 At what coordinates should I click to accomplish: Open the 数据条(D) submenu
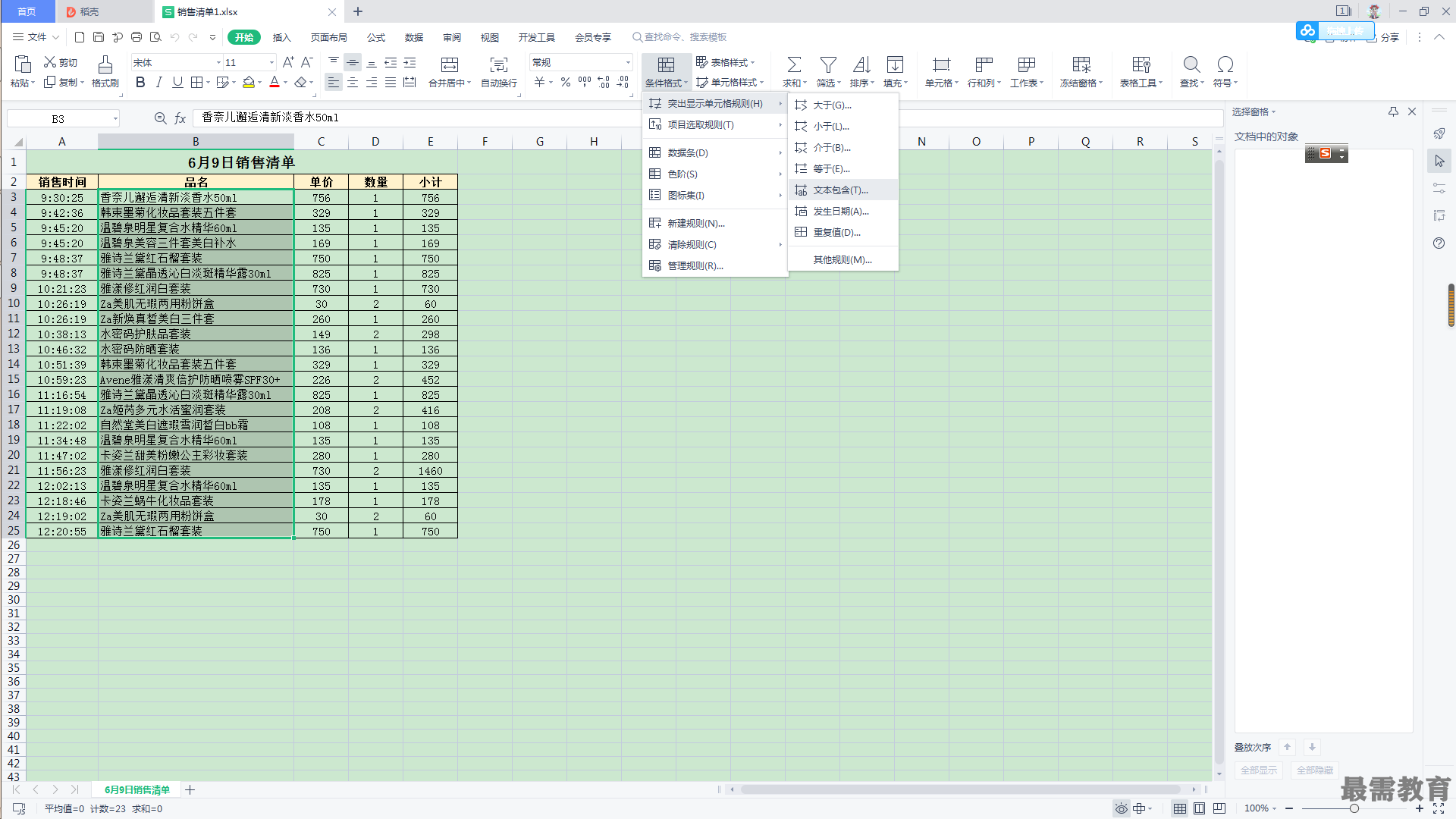[x=715, y=152]
